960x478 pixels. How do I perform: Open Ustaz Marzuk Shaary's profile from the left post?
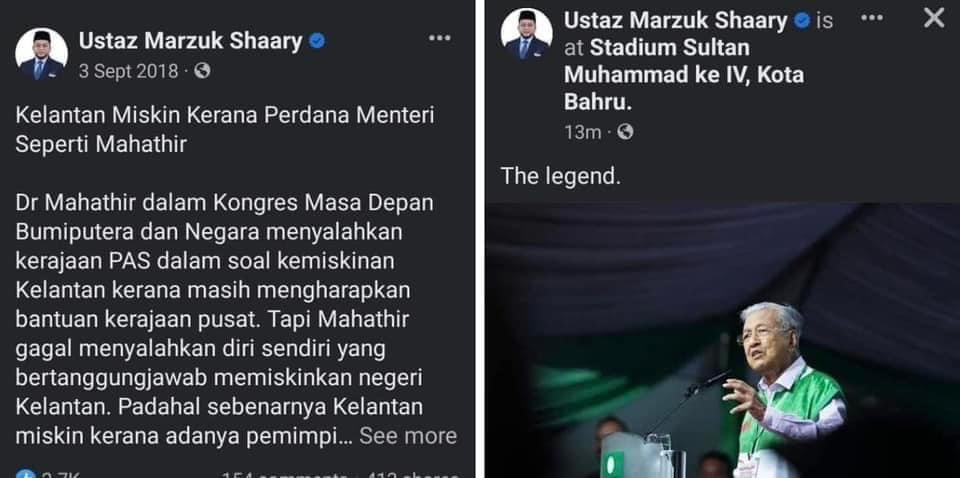coord(190,41)
